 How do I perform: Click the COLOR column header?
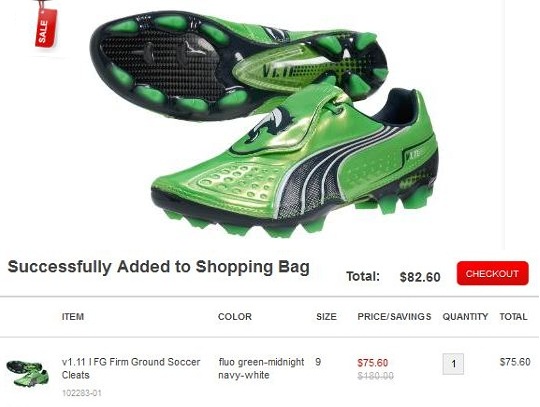coord(235,316)
